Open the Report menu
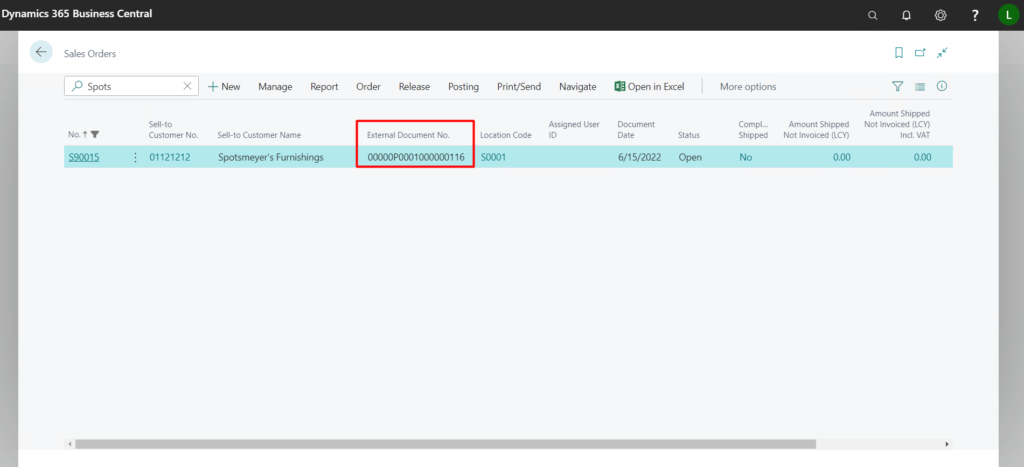1024x467 pixels. click(x=324, y=86)
